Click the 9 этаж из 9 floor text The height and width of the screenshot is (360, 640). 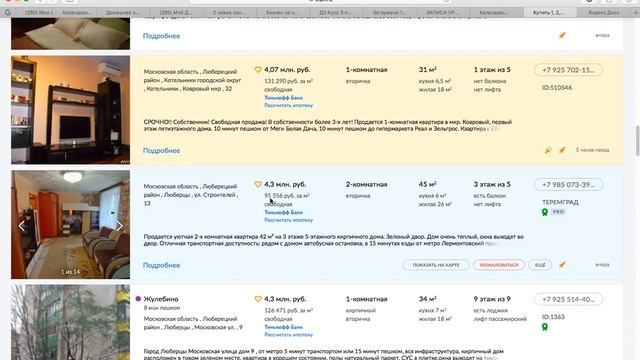click(x=492, y=299)
